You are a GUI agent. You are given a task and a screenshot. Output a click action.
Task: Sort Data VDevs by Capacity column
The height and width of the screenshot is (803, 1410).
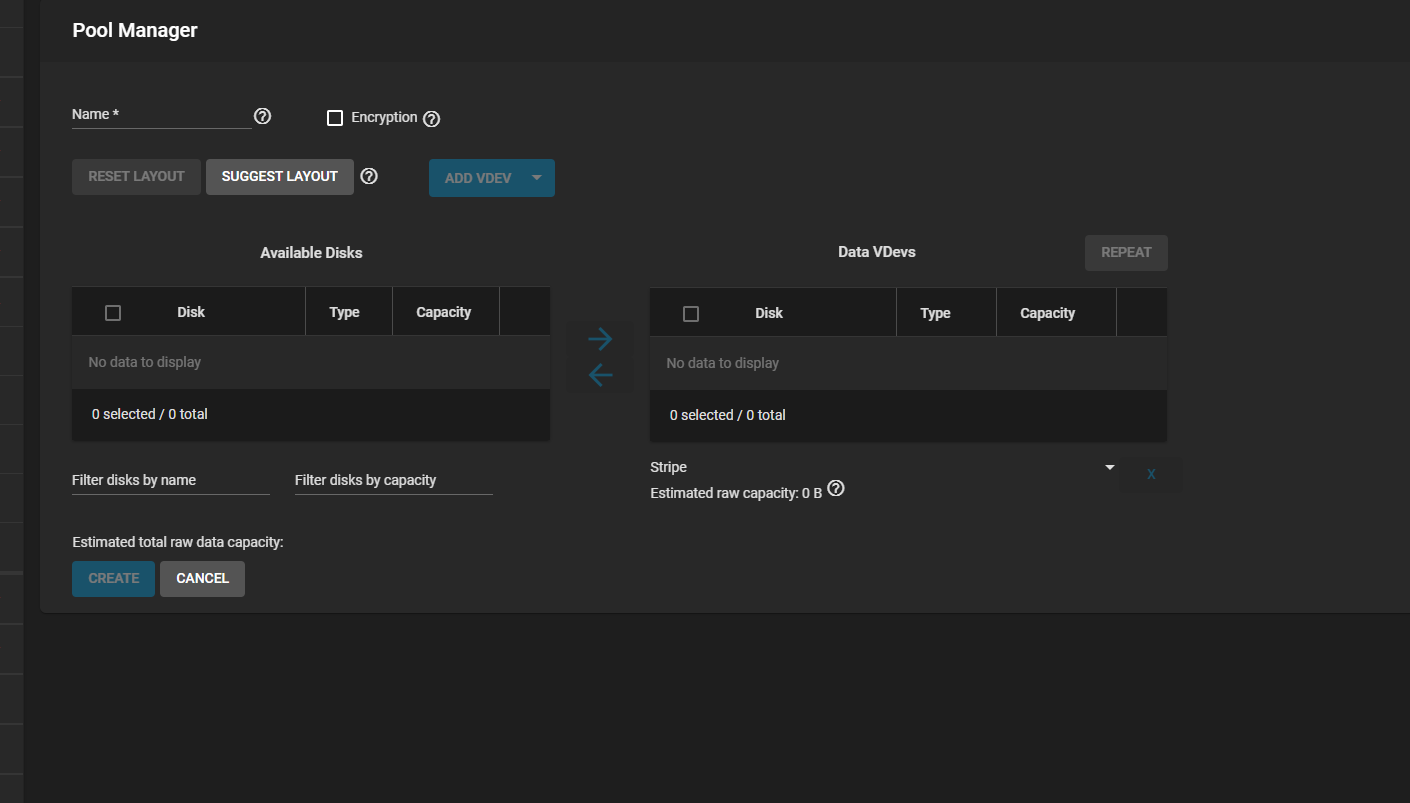[1048, 313]
